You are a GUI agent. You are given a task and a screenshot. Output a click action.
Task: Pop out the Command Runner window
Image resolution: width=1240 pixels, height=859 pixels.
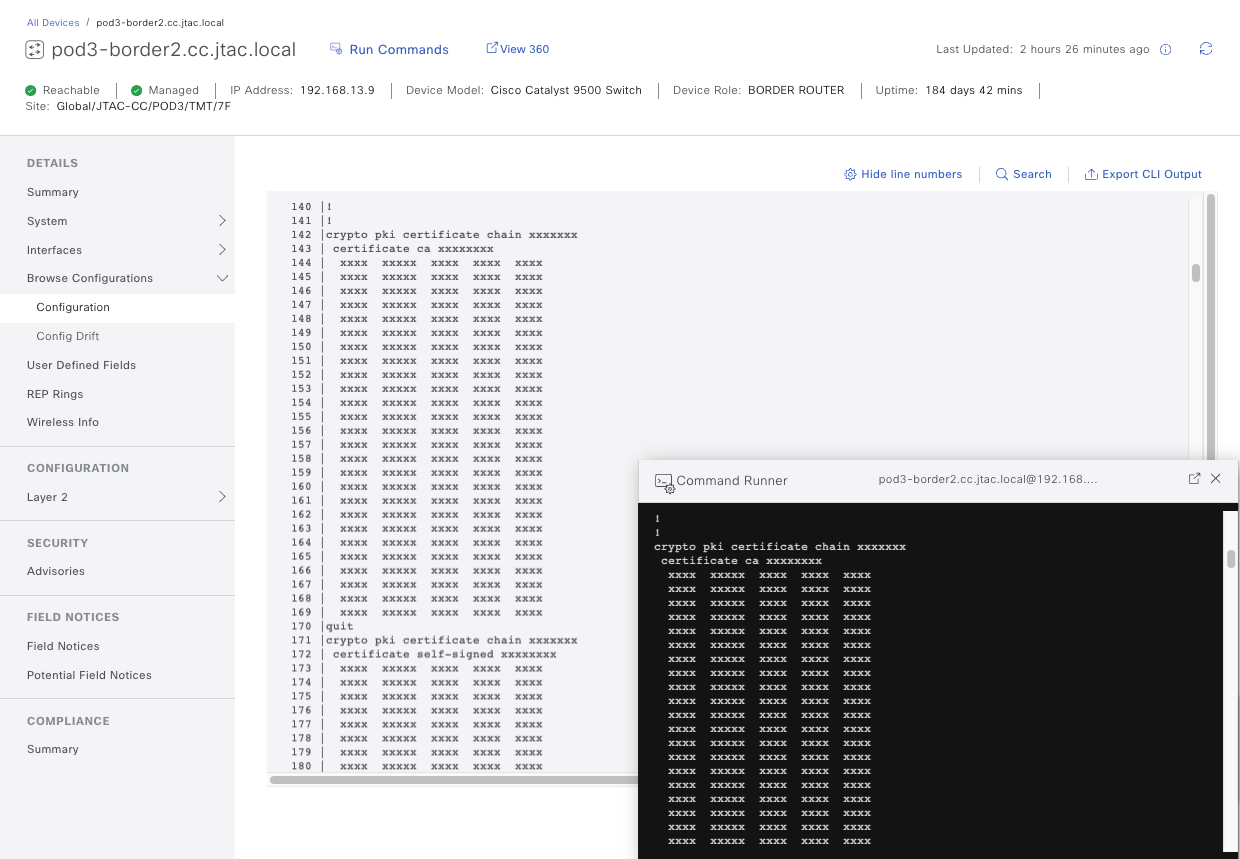tap(1194, 479)
